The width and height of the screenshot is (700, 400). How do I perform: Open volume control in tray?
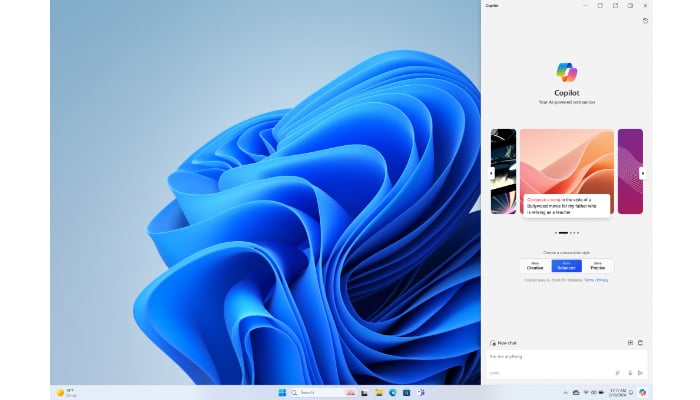click(594, 392)
